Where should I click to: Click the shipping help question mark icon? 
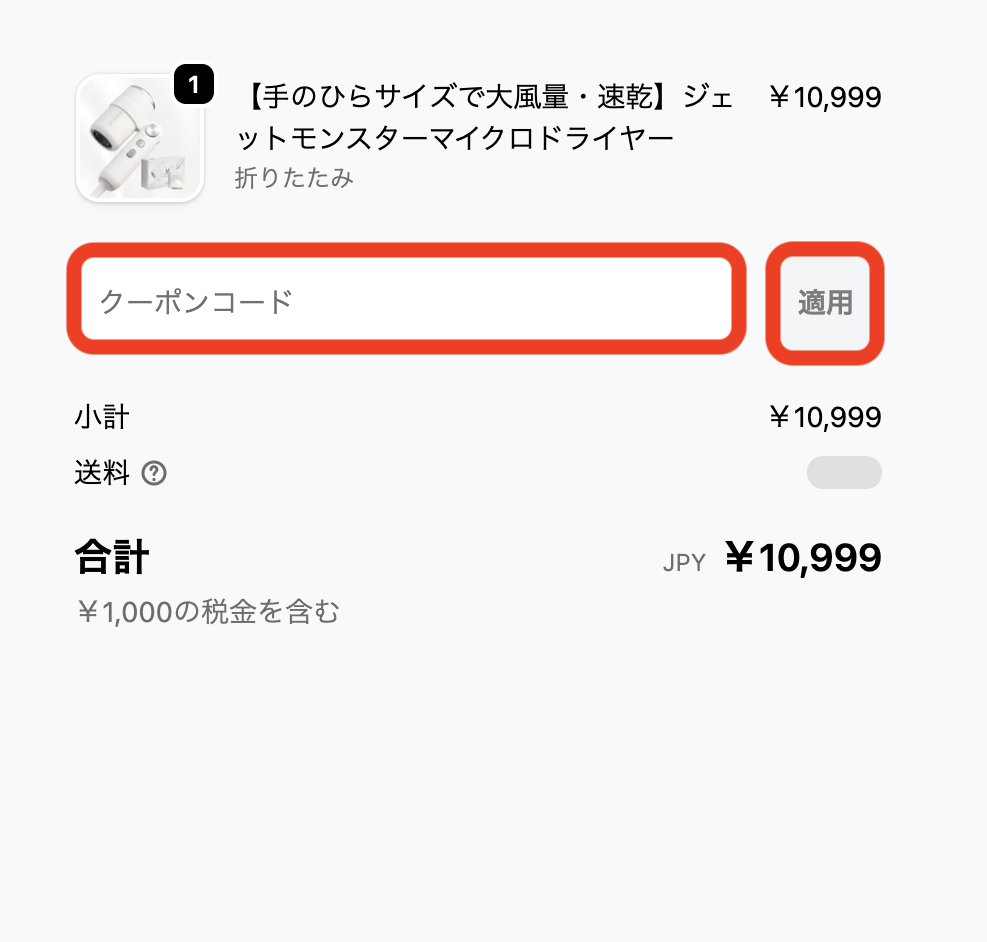click(154, 473)
